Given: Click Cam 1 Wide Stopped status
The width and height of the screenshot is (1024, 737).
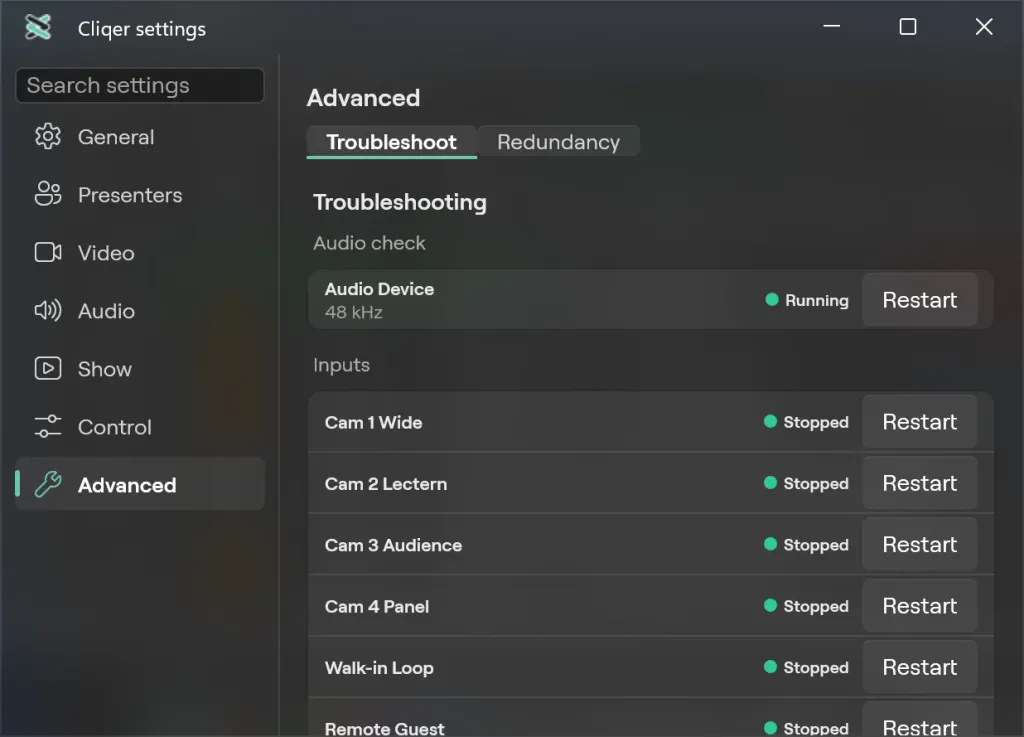Looking at the screenshot, I should coord(806,422).
